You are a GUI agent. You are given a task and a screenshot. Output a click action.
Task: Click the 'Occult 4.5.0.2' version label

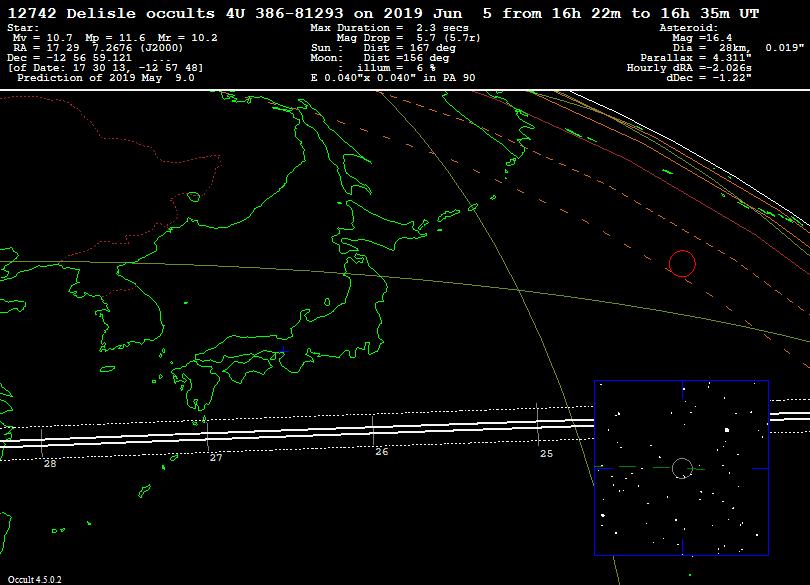(35, 580)
